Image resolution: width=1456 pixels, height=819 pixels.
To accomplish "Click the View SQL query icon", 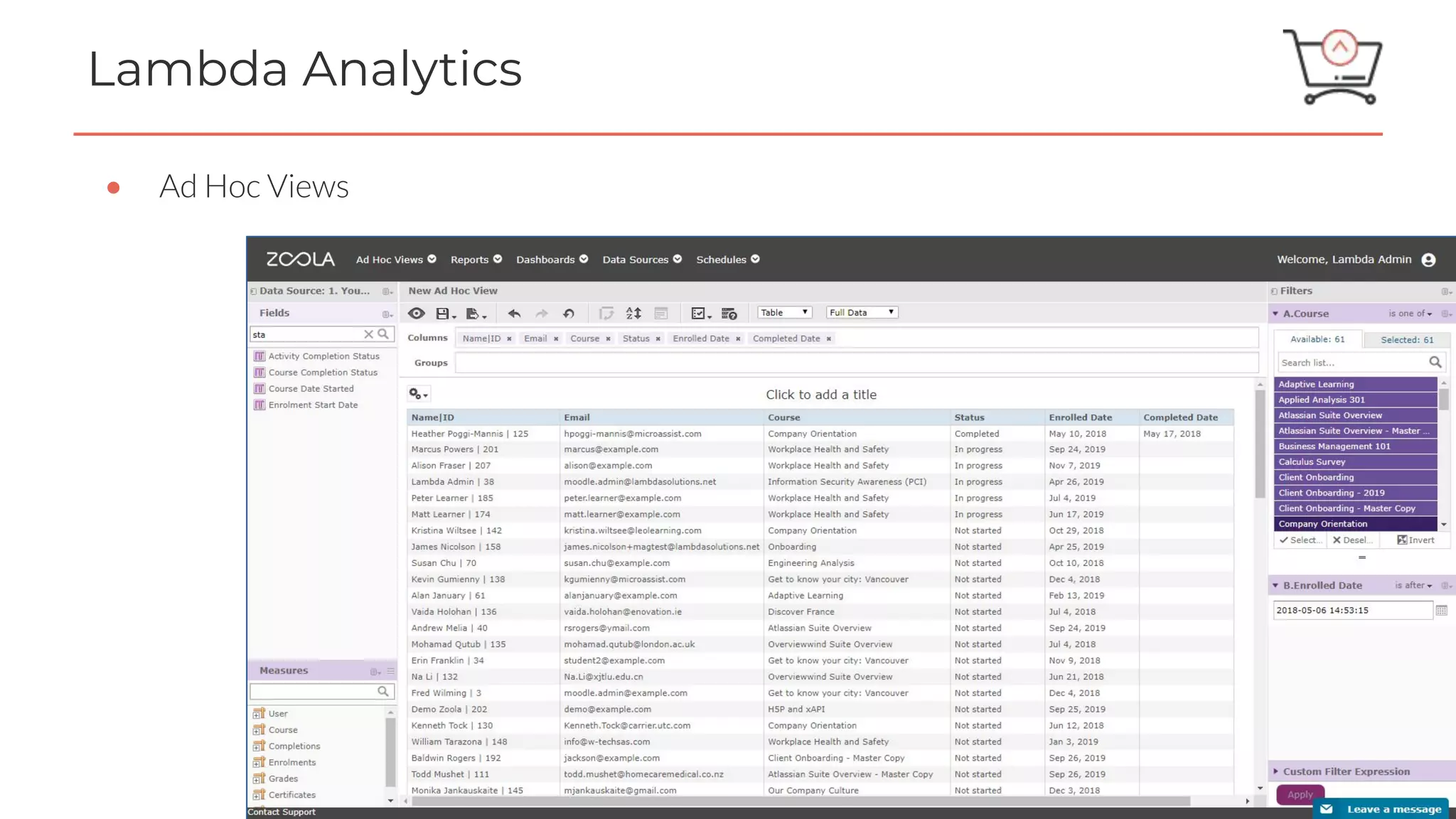I will [x=729, y=314].
